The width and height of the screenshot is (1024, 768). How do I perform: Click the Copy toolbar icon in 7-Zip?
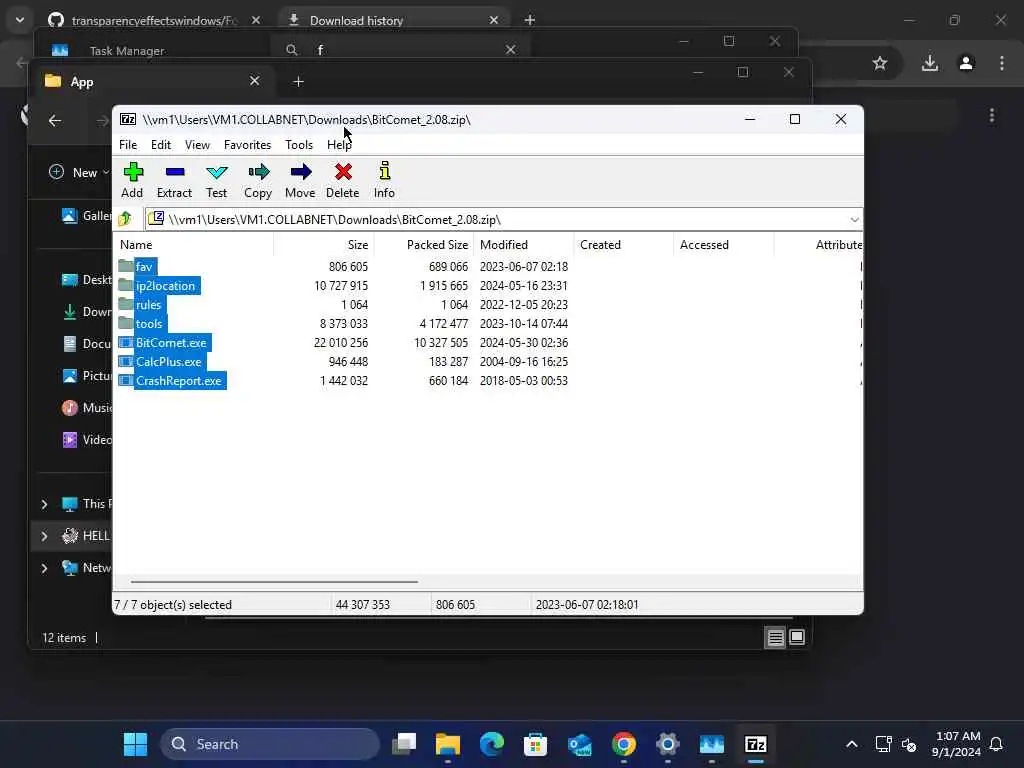point(258,180)
